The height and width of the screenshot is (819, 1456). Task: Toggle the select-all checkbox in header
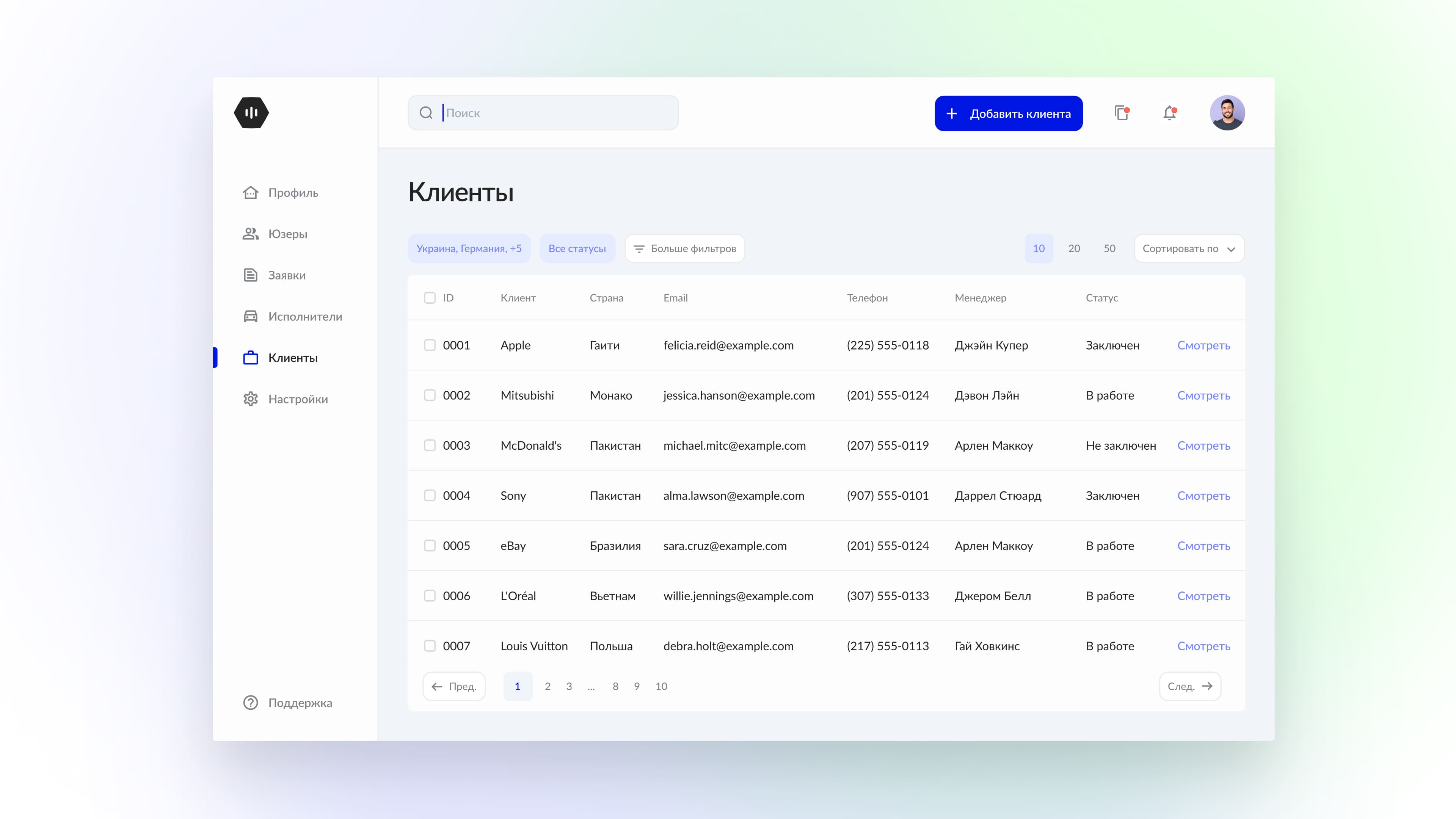(430, 298)
